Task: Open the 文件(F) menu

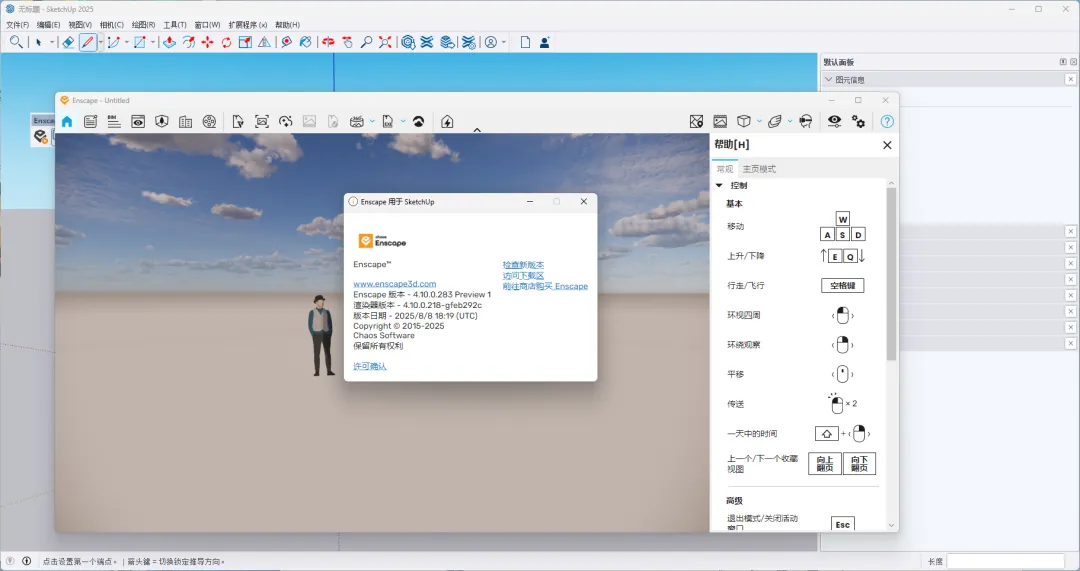Action: click(x=17, y=25)
